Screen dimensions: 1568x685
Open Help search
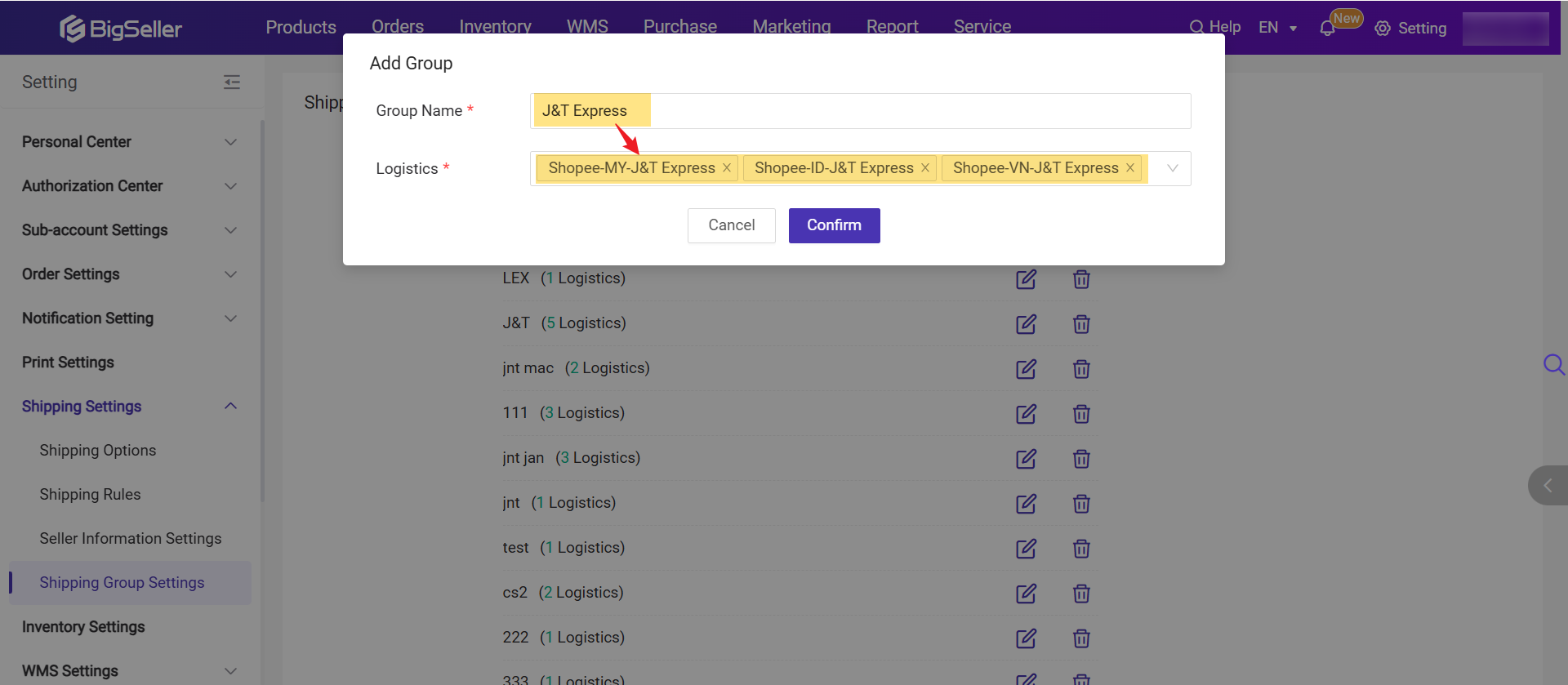1215,27
